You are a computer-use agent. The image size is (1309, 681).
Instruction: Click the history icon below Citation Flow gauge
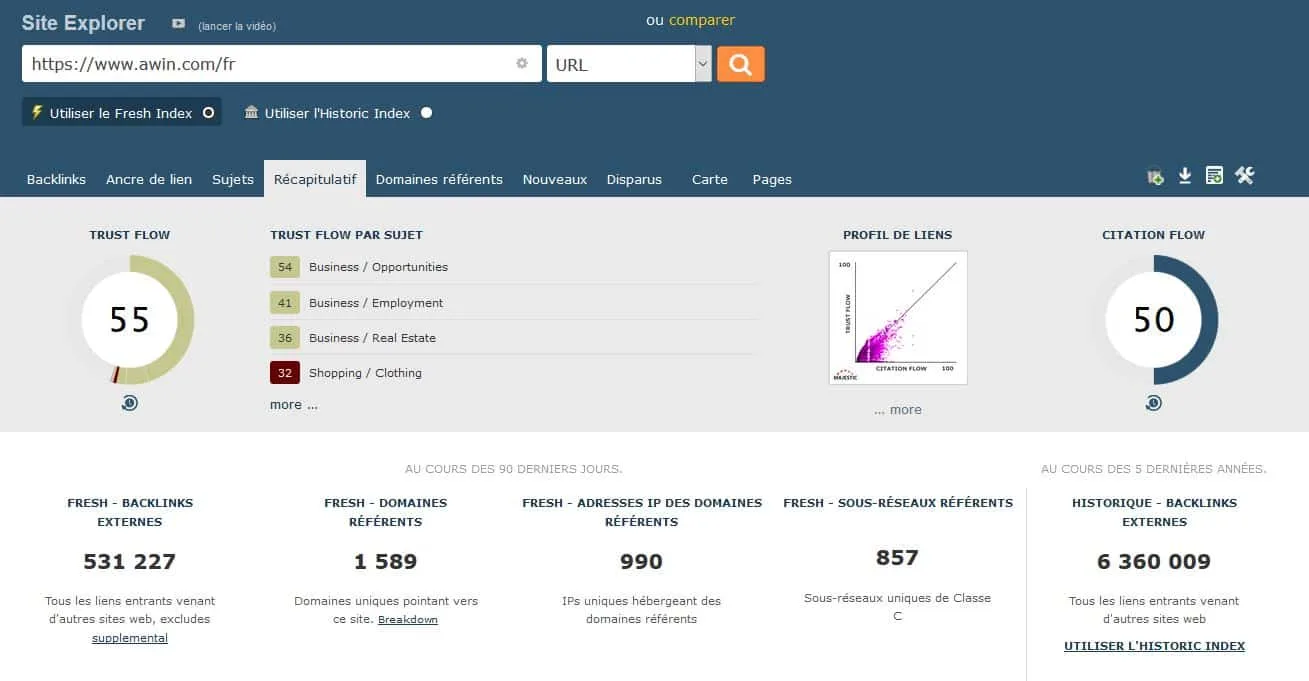[1154, 403]
